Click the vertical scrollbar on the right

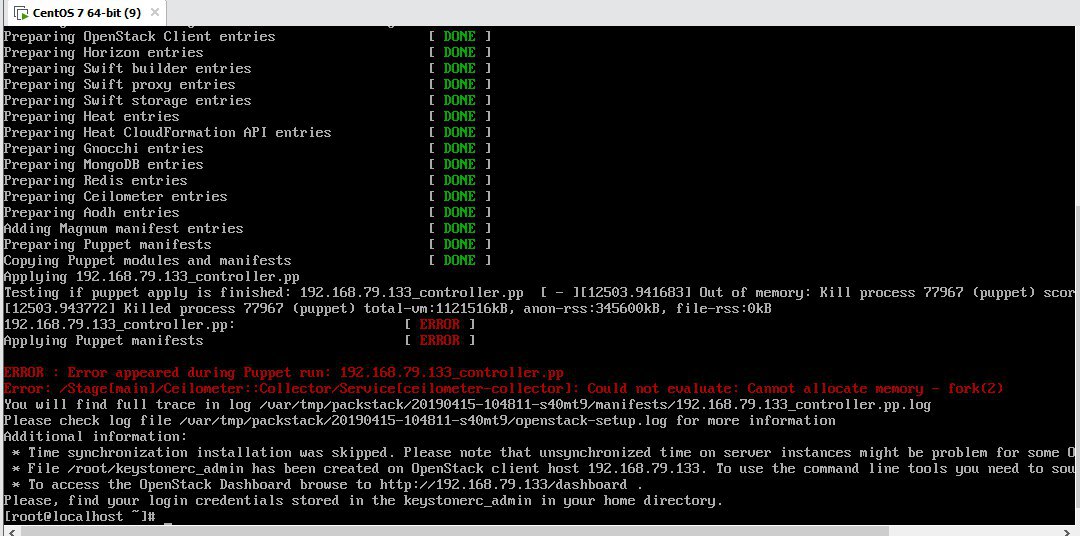[x=1076, y=358]
